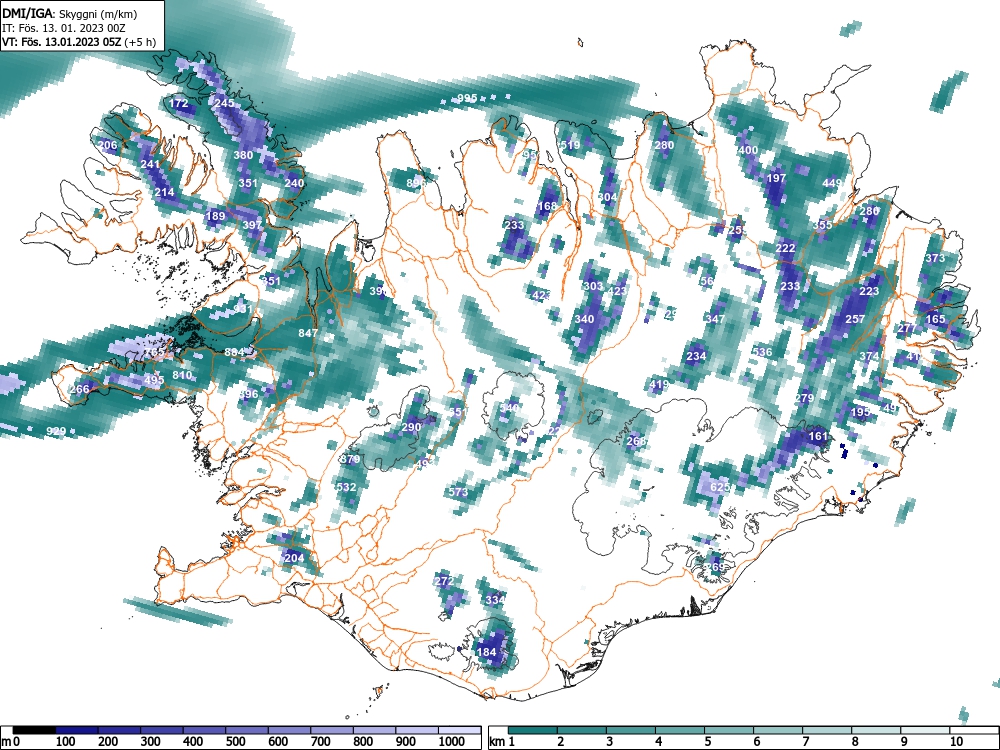This screenshot has width=1000, height=750.
Task: Click the '5' label on the km scale
Action: (707, 742)
